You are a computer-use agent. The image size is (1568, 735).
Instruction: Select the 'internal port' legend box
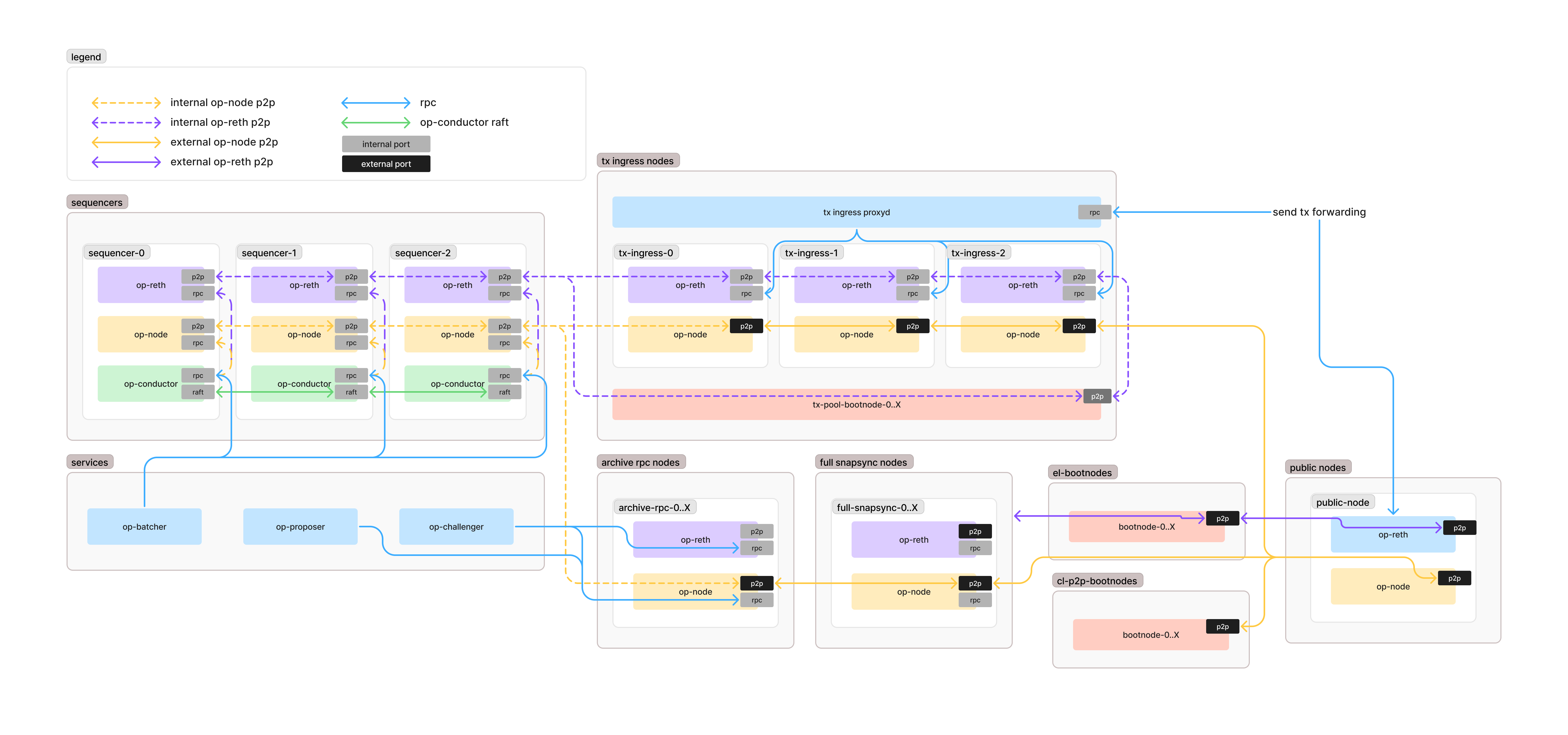coord(386,144)
